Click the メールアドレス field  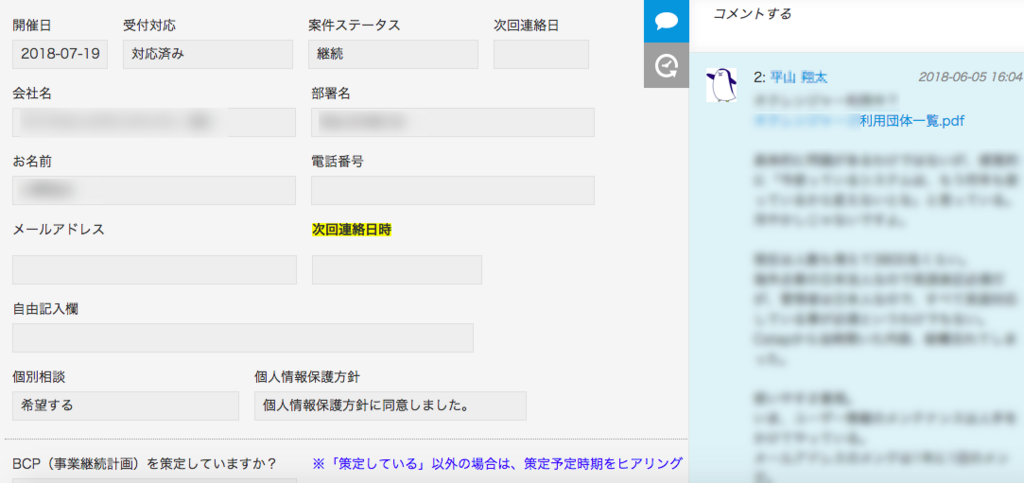coord(154,270)
